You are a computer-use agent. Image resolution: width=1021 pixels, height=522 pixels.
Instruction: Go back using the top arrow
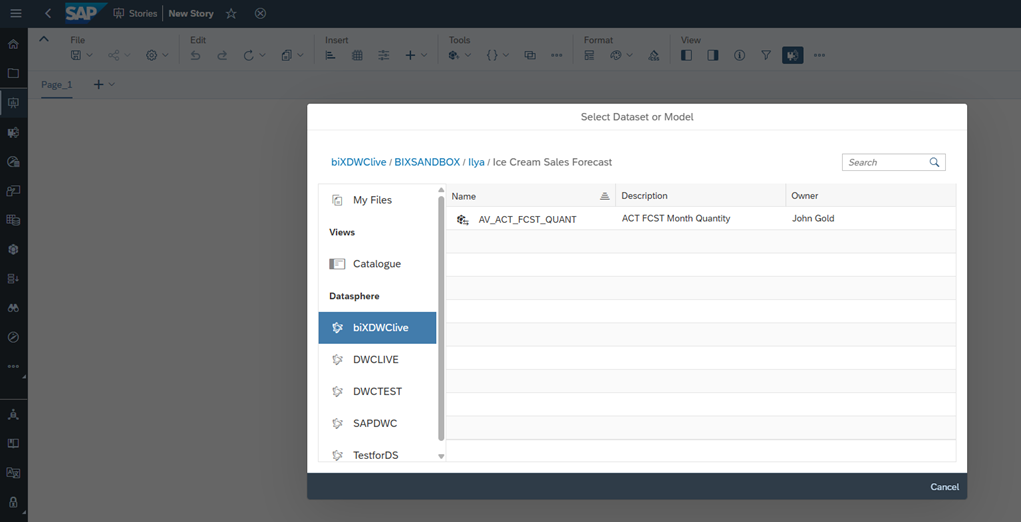(48, 13)
